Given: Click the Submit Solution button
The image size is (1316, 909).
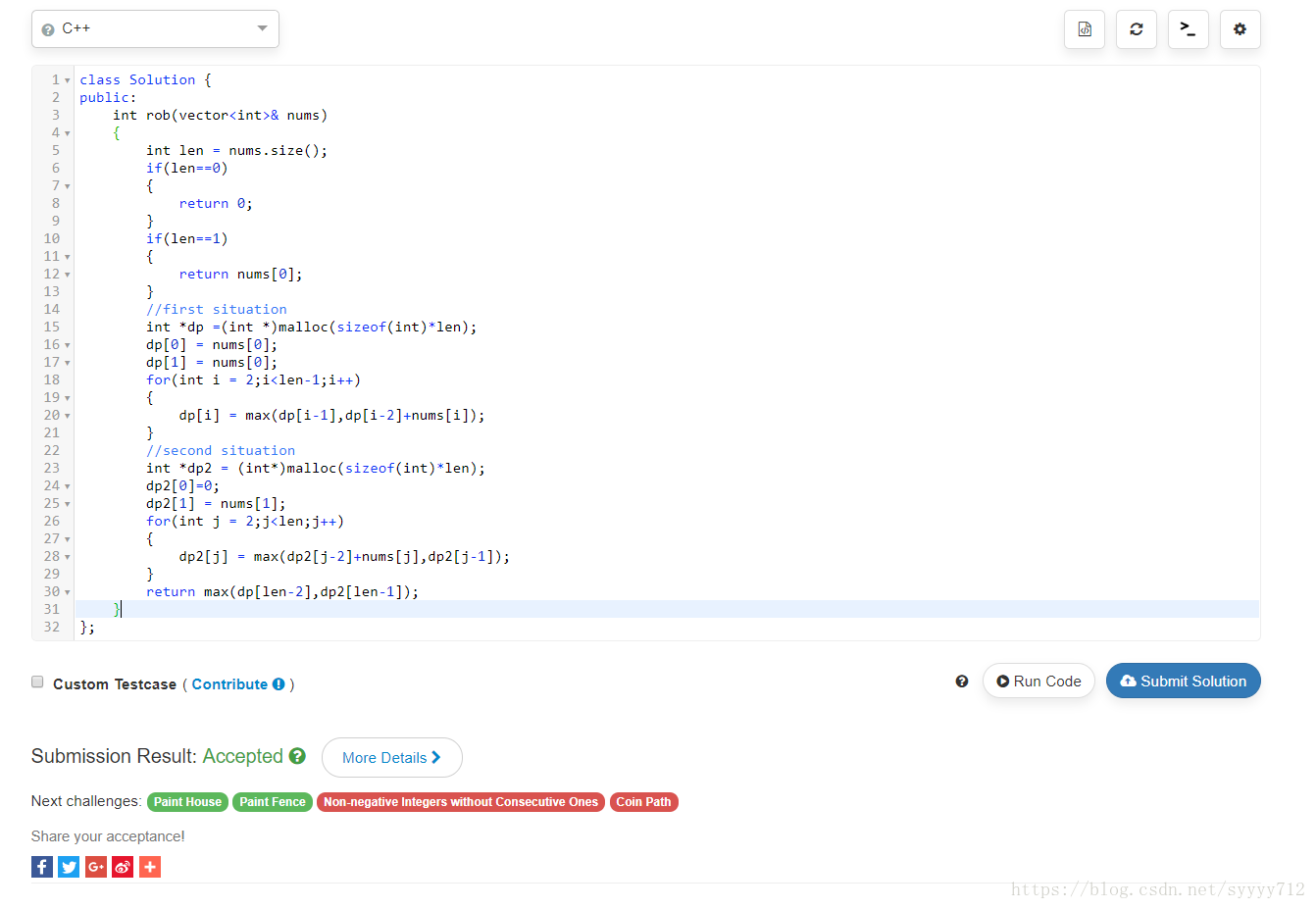Looking at the screenshot, I should tap(1184, 682).
